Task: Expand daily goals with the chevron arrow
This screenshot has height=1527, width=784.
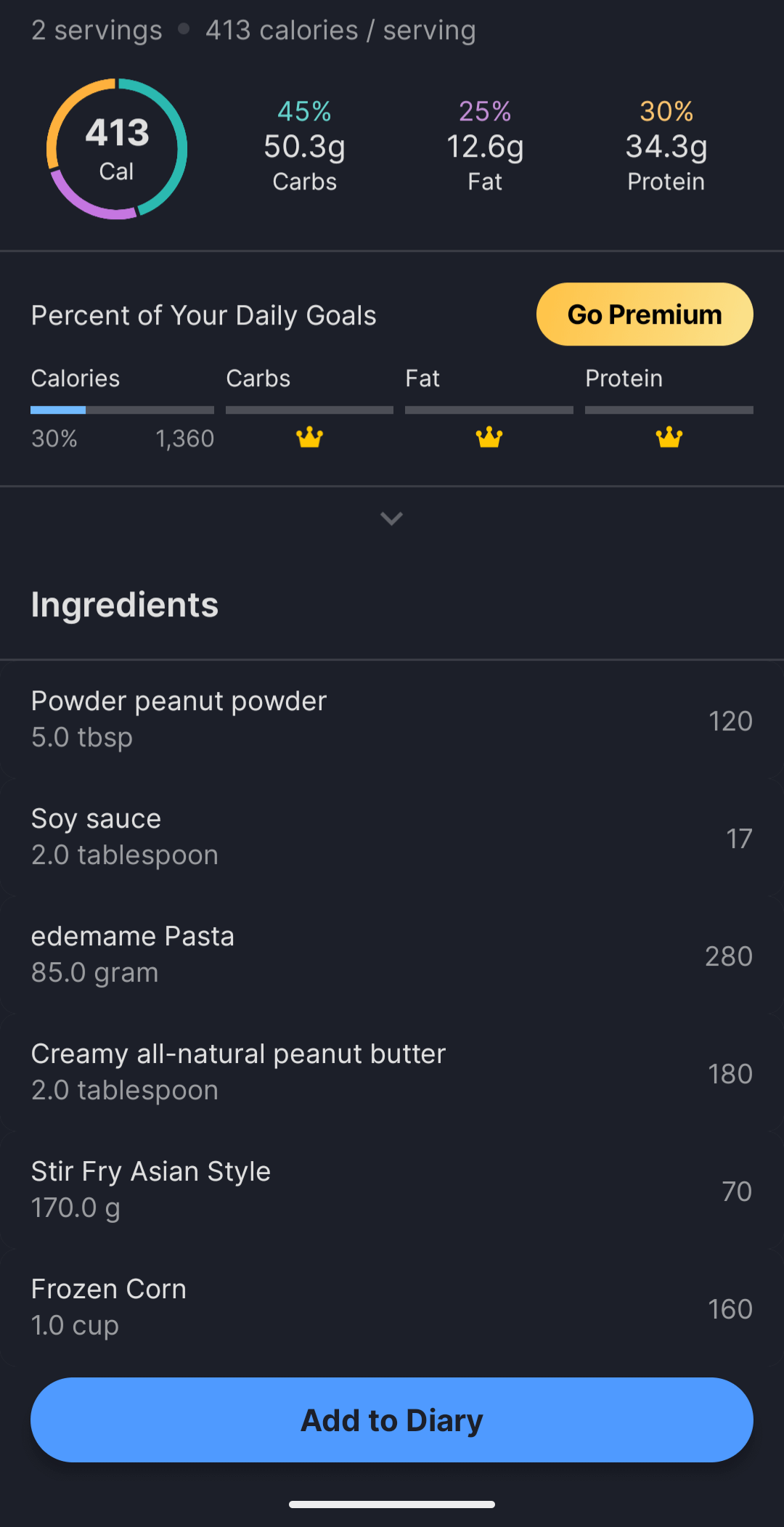Action: [x=391, y=518]
